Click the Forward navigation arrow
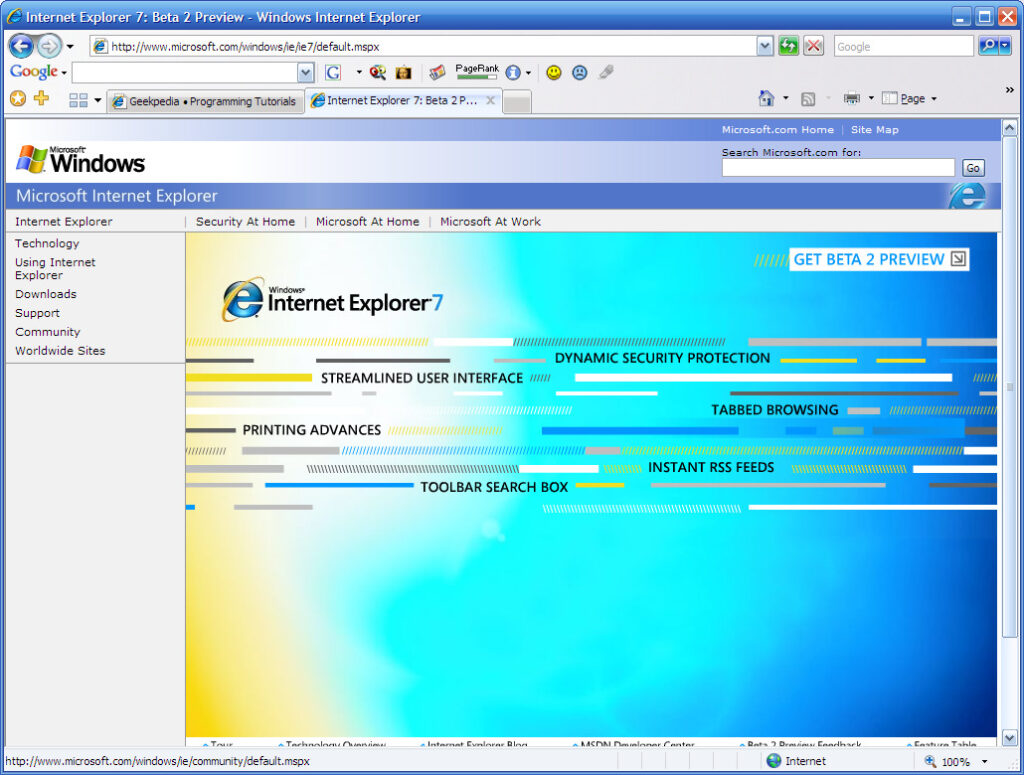1024x775 pixels. click(49, 46)
